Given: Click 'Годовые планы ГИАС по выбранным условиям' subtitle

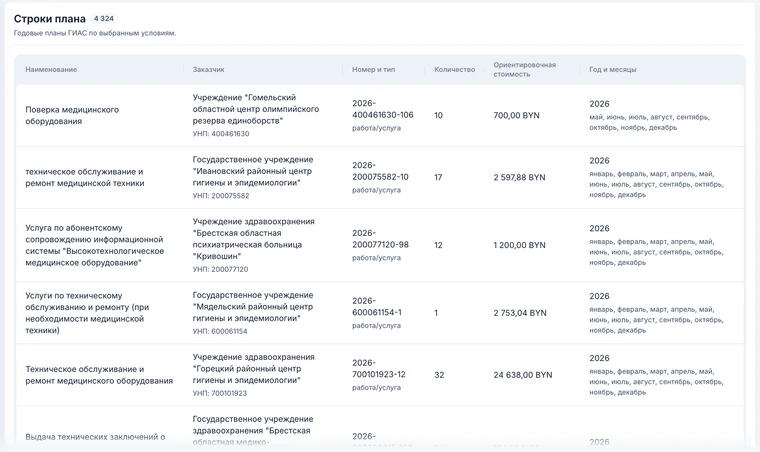Looking at the screenshot, I should 95,33.
